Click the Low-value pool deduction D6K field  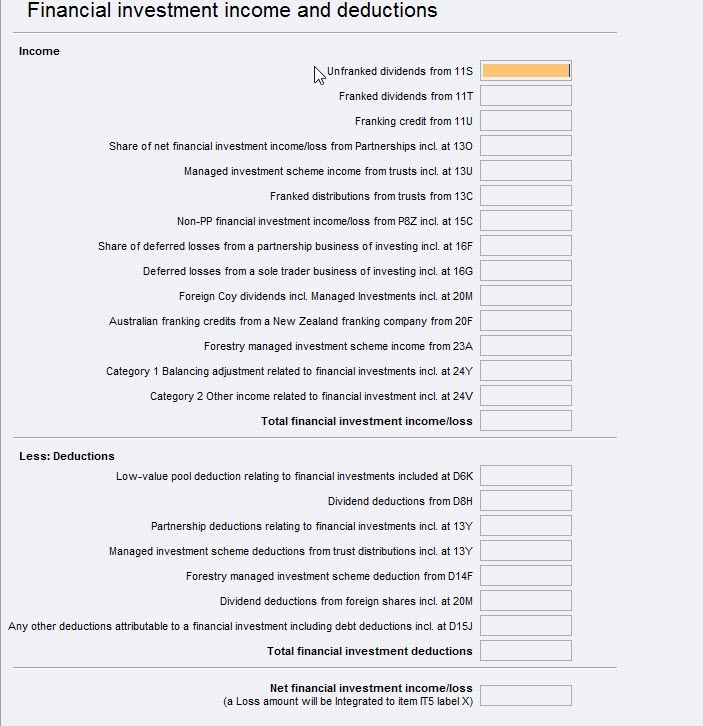(525, 476)
